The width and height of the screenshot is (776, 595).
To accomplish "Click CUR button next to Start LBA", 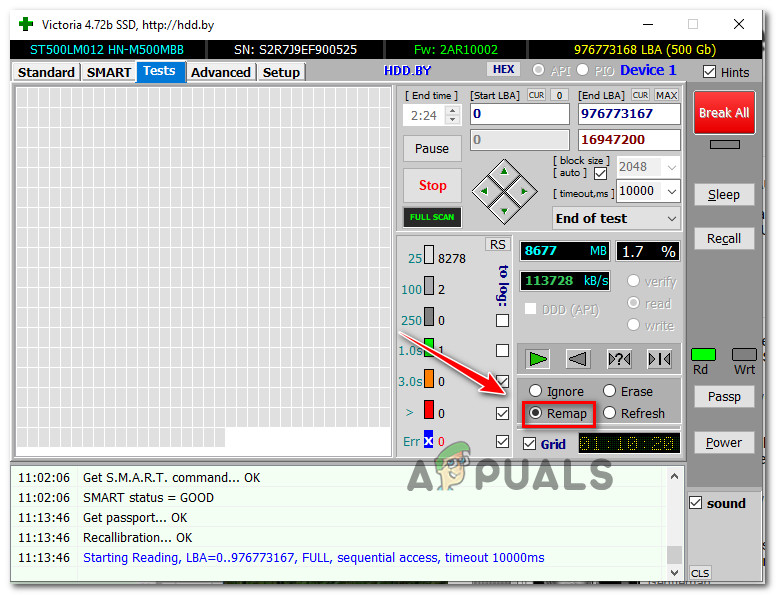I will [536, 95].
